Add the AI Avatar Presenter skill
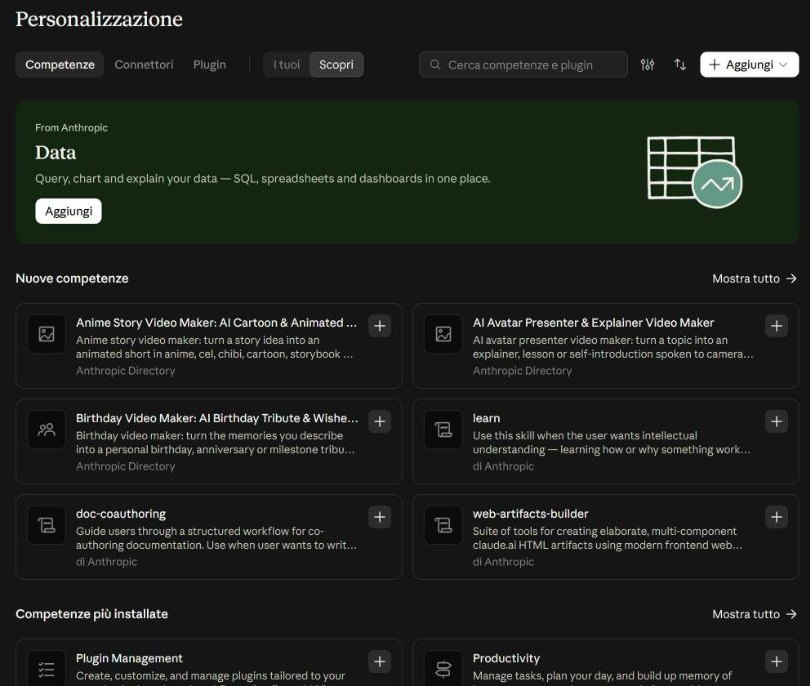The width and height of the screenshot is (810, 686). pos(776,326)
